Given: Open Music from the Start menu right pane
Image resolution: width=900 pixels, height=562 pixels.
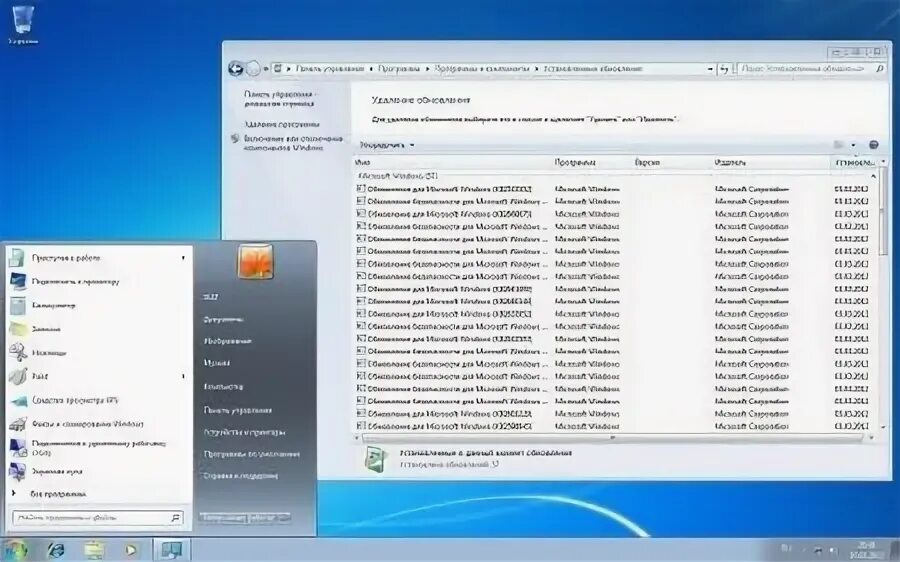Looking at the screenshot, I should point(217,363).
